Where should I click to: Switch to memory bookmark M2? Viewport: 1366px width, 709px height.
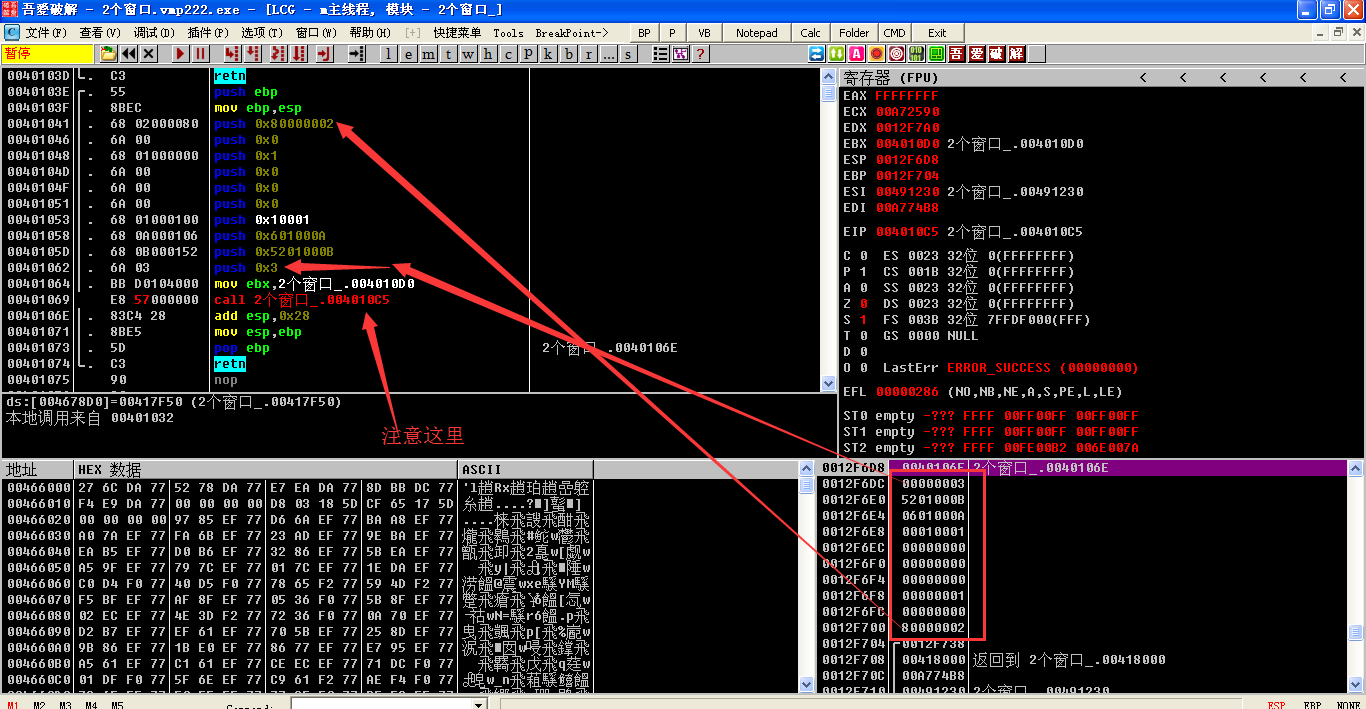[x=39, y=704]
